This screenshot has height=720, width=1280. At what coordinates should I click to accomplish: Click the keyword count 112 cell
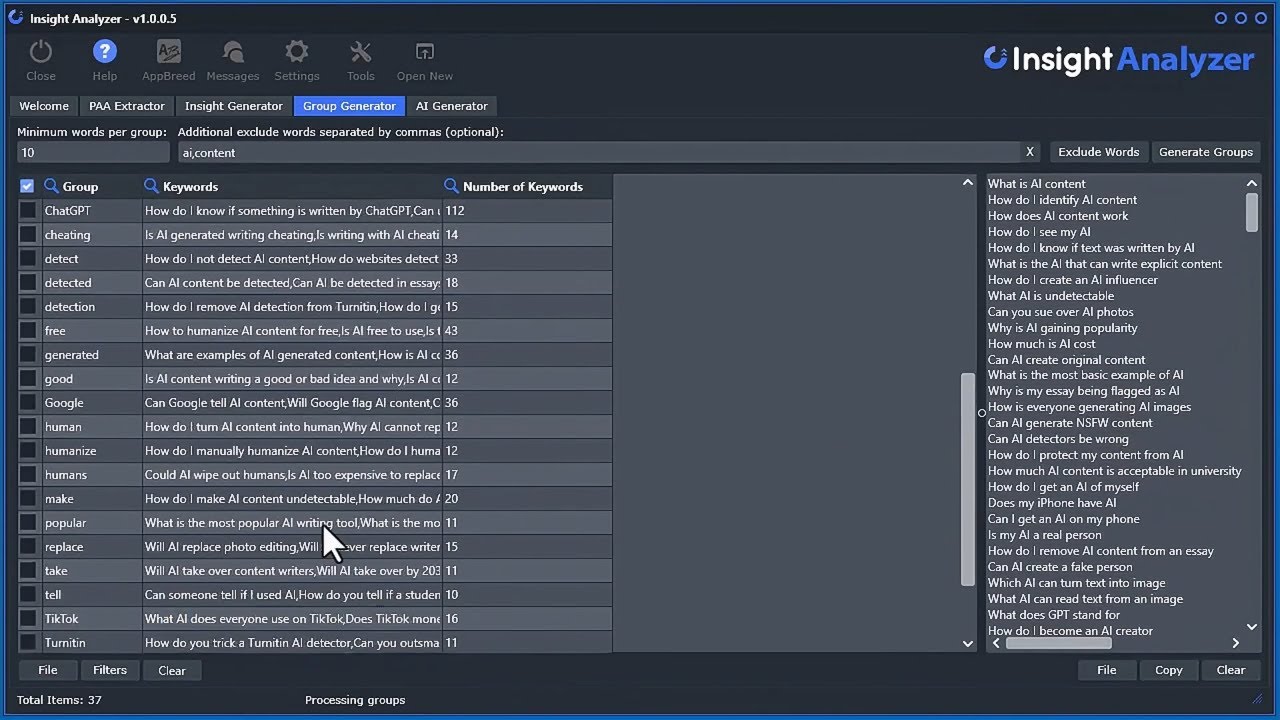527,211
